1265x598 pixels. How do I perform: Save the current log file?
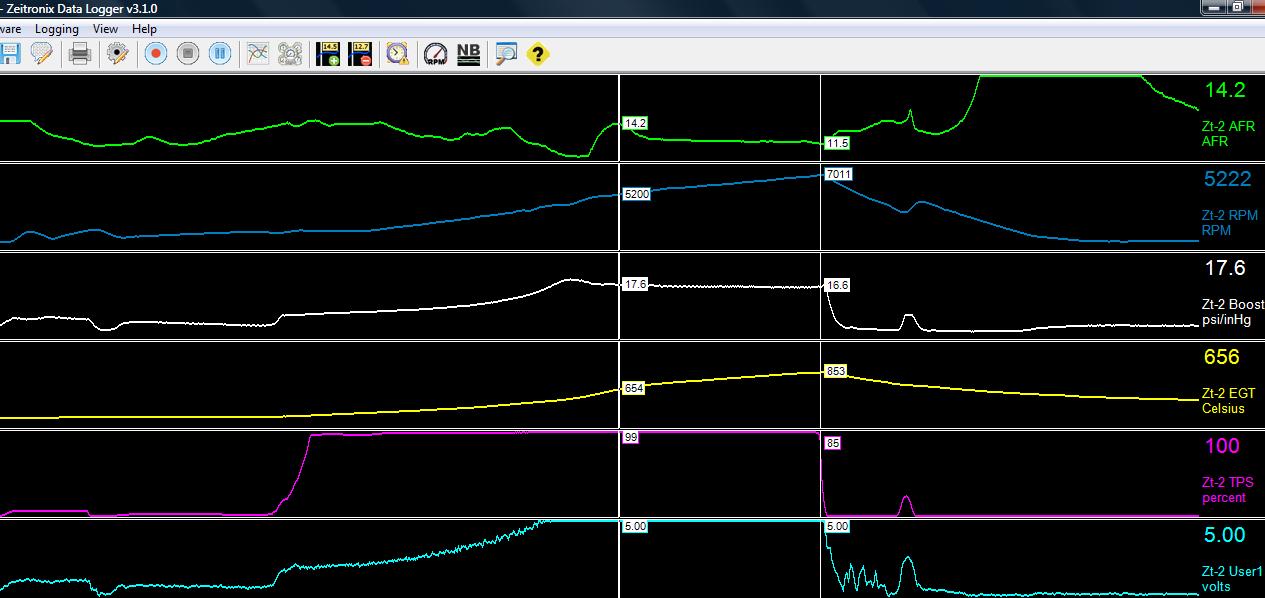click(10, 54)
